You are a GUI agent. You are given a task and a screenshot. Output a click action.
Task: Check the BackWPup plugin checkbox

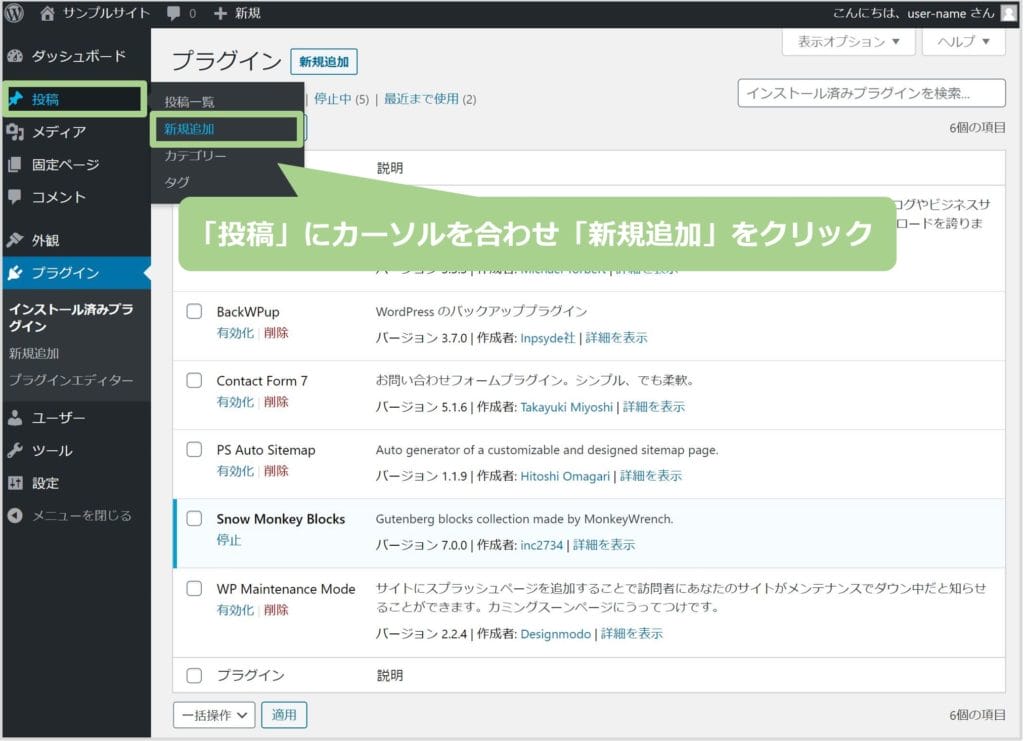tap(194, 311)
